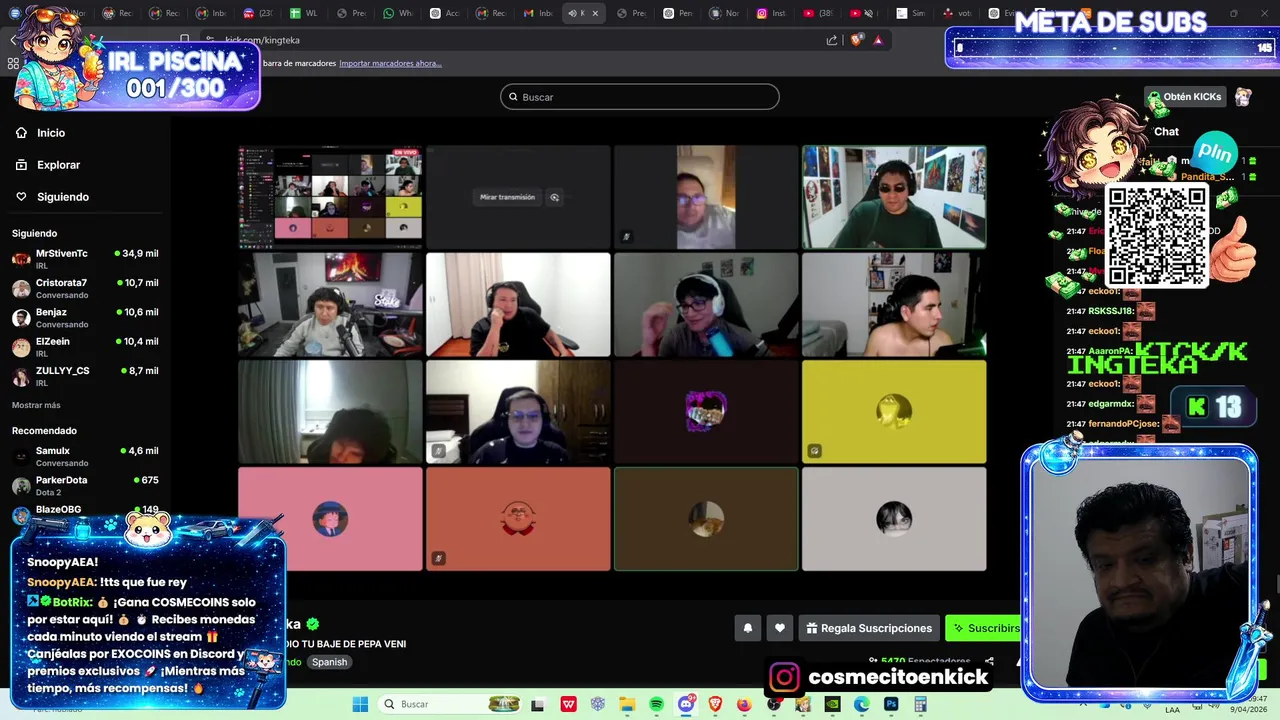Close the active Kick browser tab
The image size is (1280, 720).
(x=595, y=13)
